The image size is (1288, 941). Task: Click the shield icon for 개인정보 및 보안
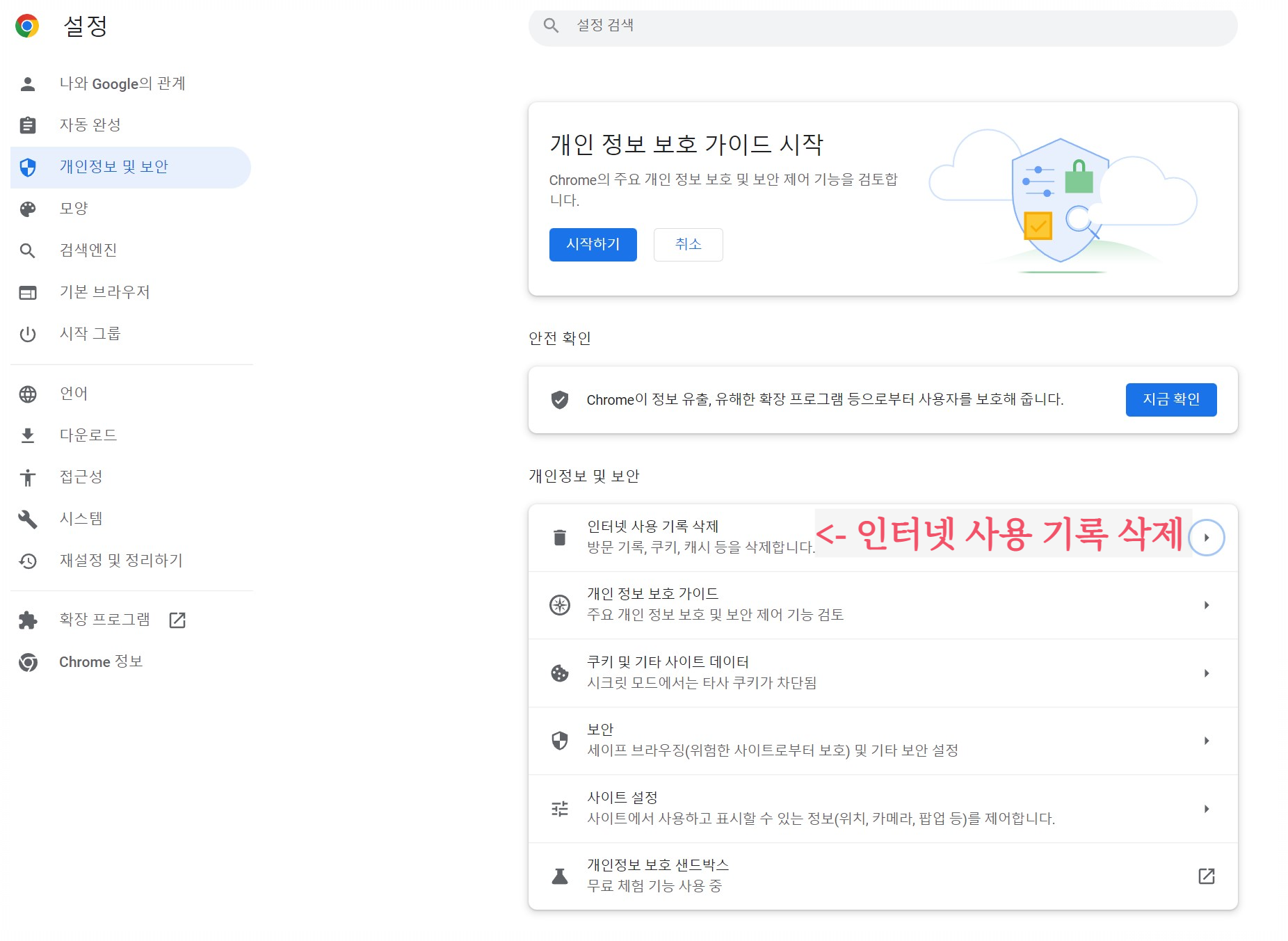point(28,168)
